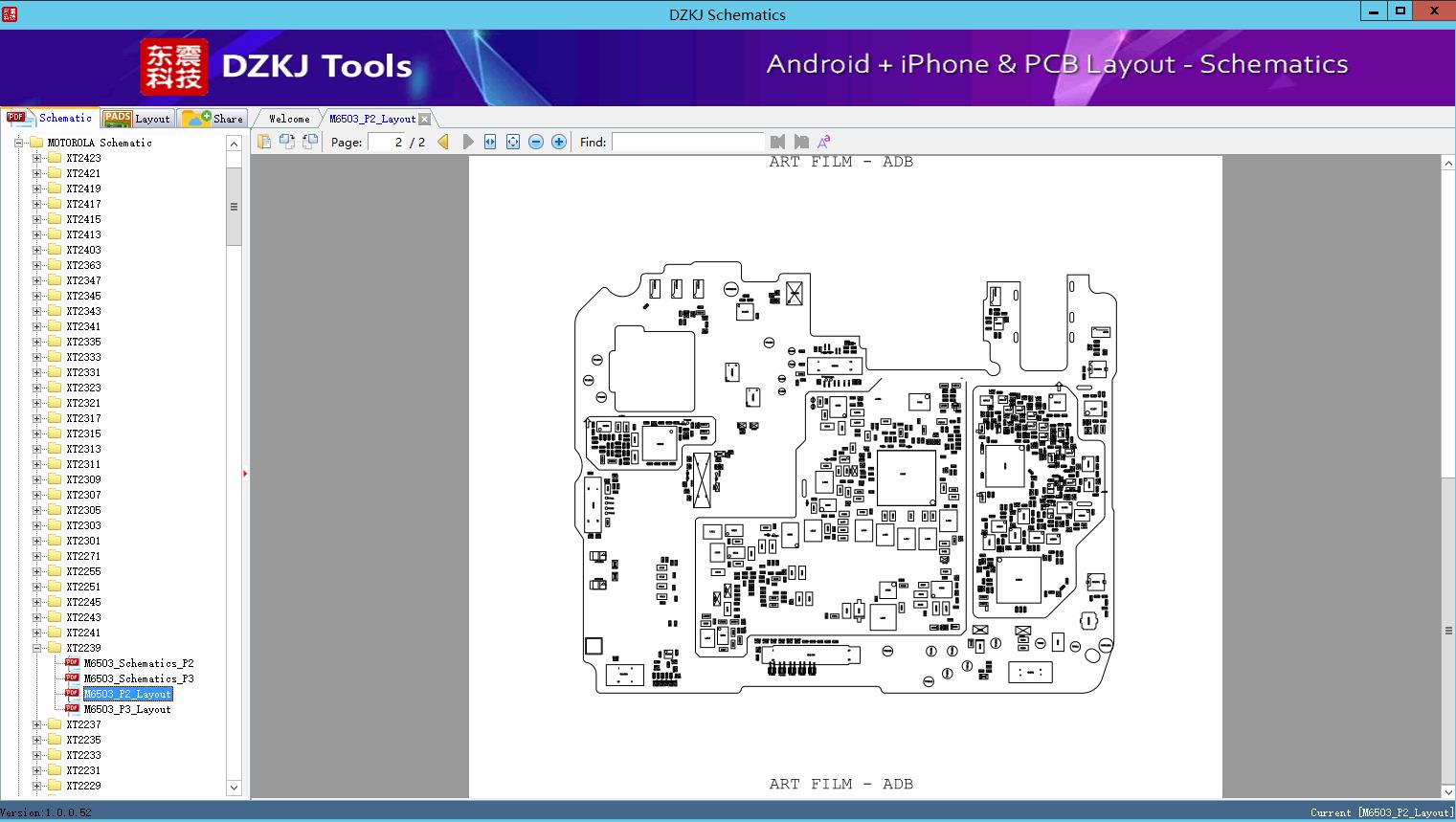Collapse the MOTOROLA Schematic root node
The image size is (1456, 822).
pos(18,143)
